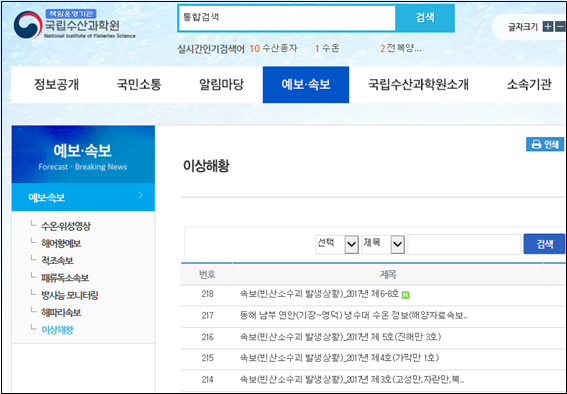
Task: Select 해어황예보 in the sidebar
Action: coord(61,243)
